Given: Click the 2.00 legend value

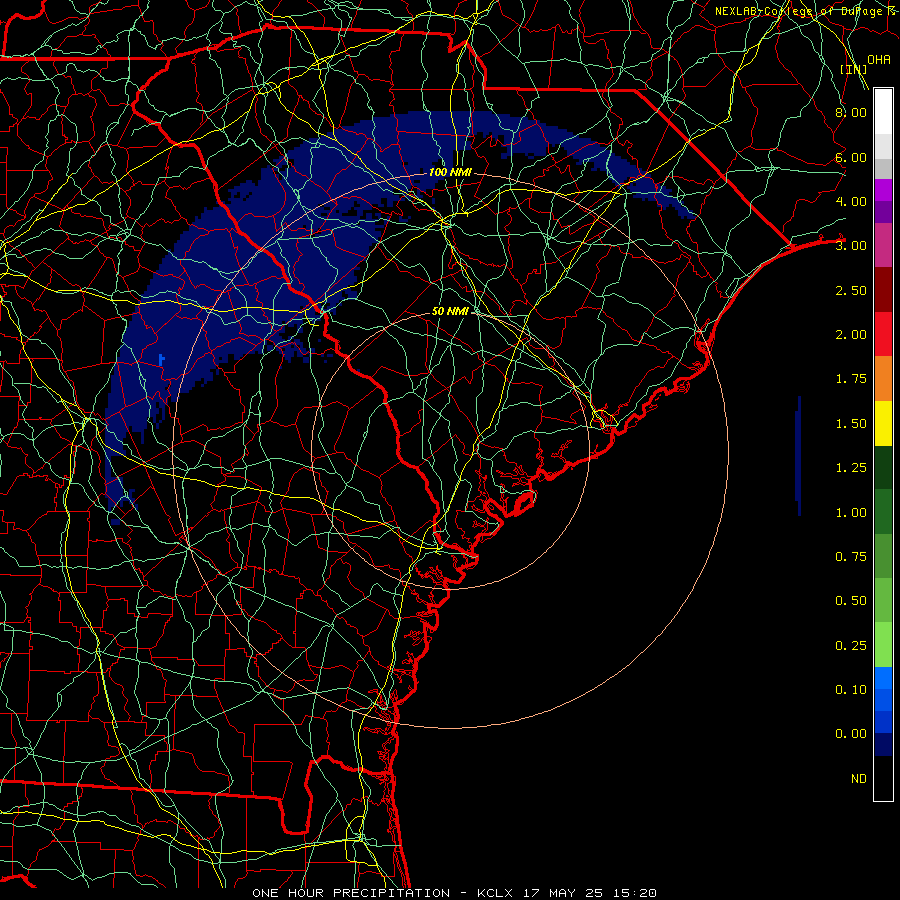Looking at the screenshot, I should [x=851, y=335].
